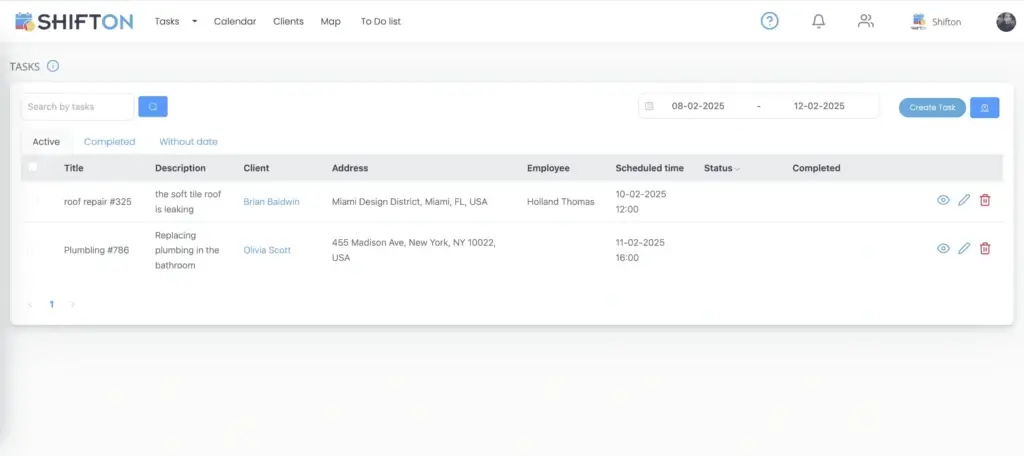The image size is (1024, 456).
Task: Click the blue button beside Create Task
Action: (x=985, y=108)
